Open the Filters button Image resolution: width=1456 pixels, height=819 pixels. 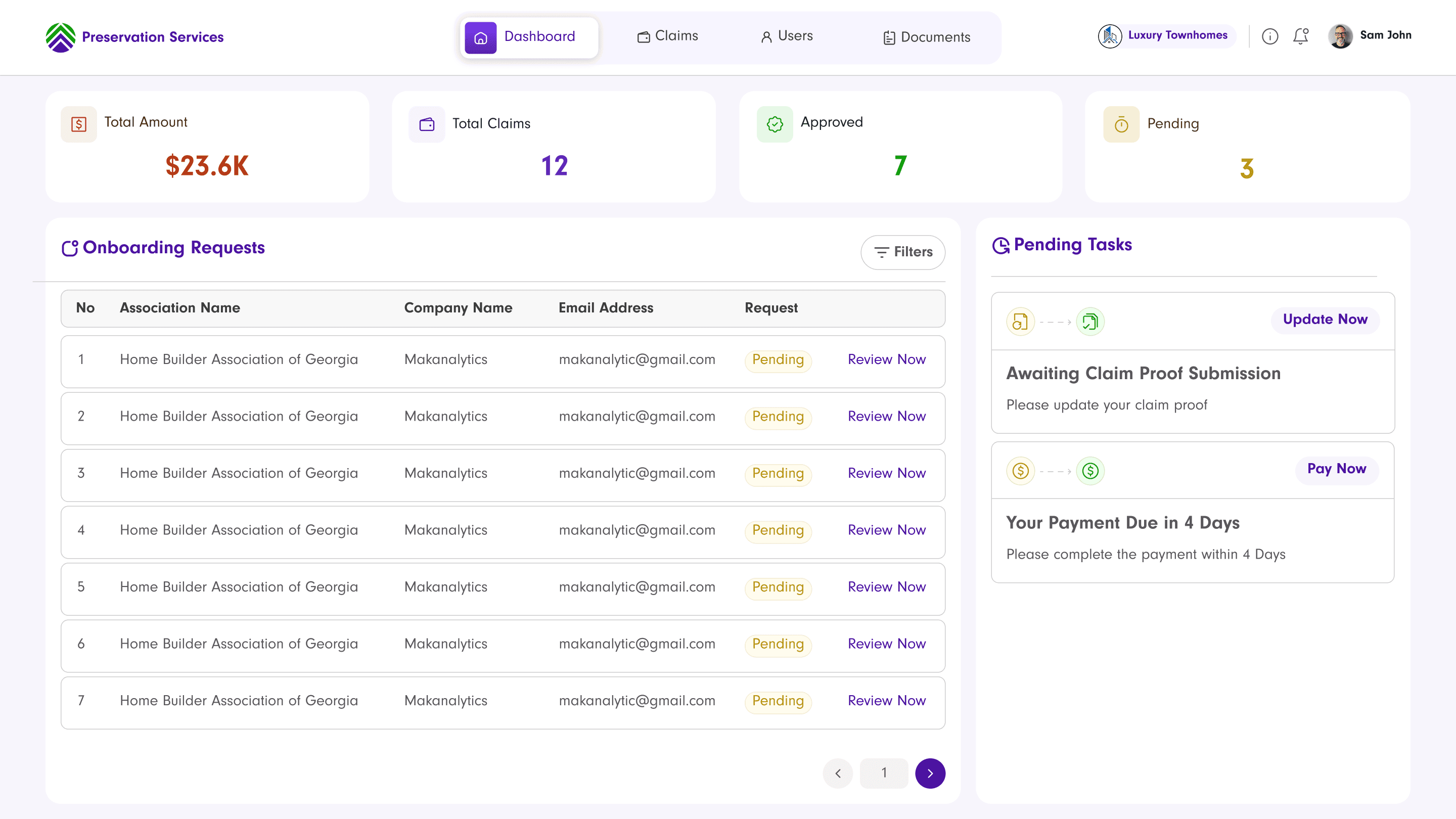[x=902, y=252]
